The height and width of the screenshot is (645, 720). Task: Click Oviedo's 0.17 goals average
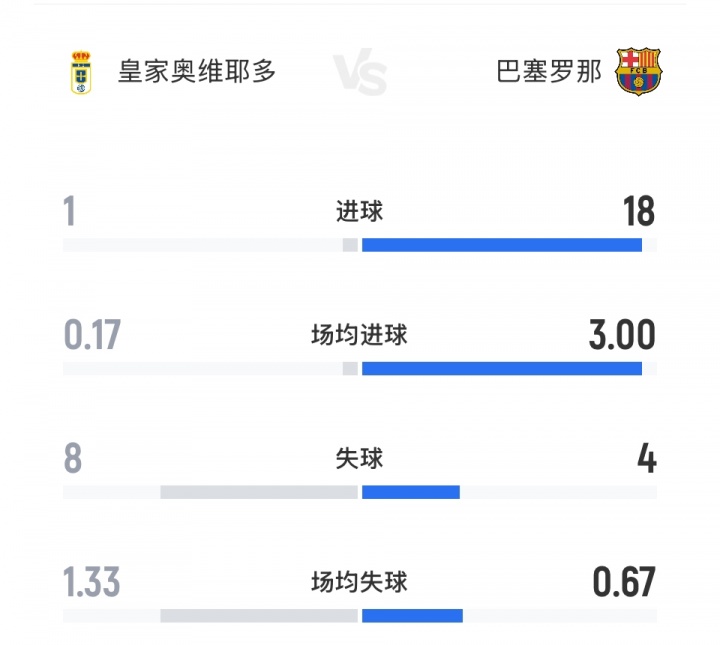[92, 336]
